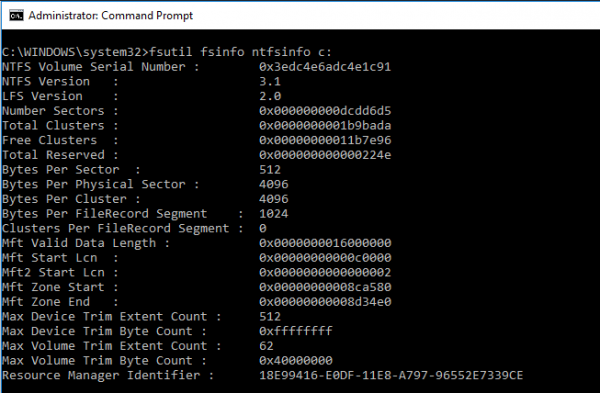Viewport: 600px width, 393px height.
Task: Click the 'Max Volume Trim Extent Count' value 62
Action: [x=266, y=346]
